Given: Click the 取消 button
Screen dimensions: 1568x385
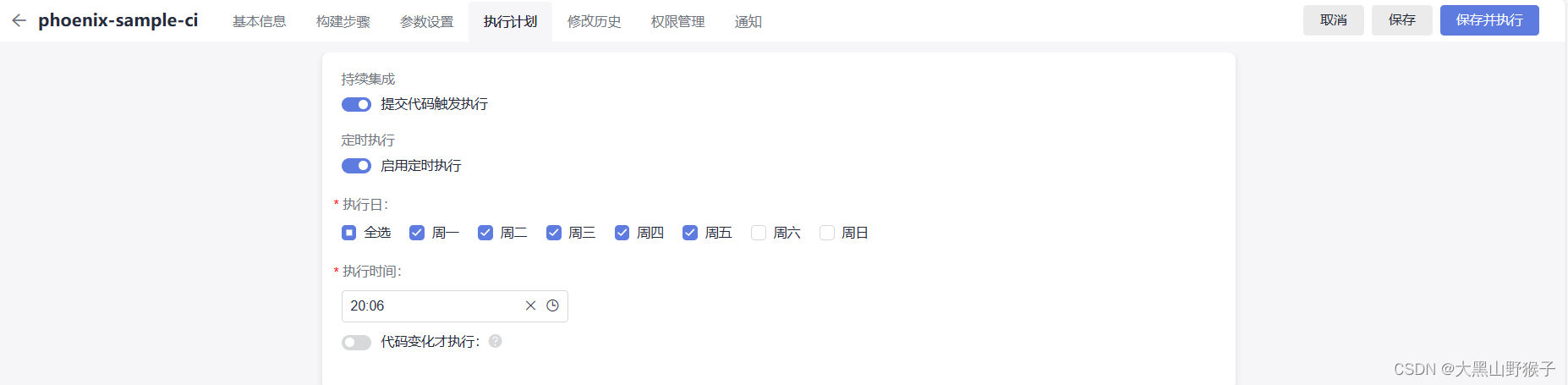Looking at the screenshot, I should 1334,20.
